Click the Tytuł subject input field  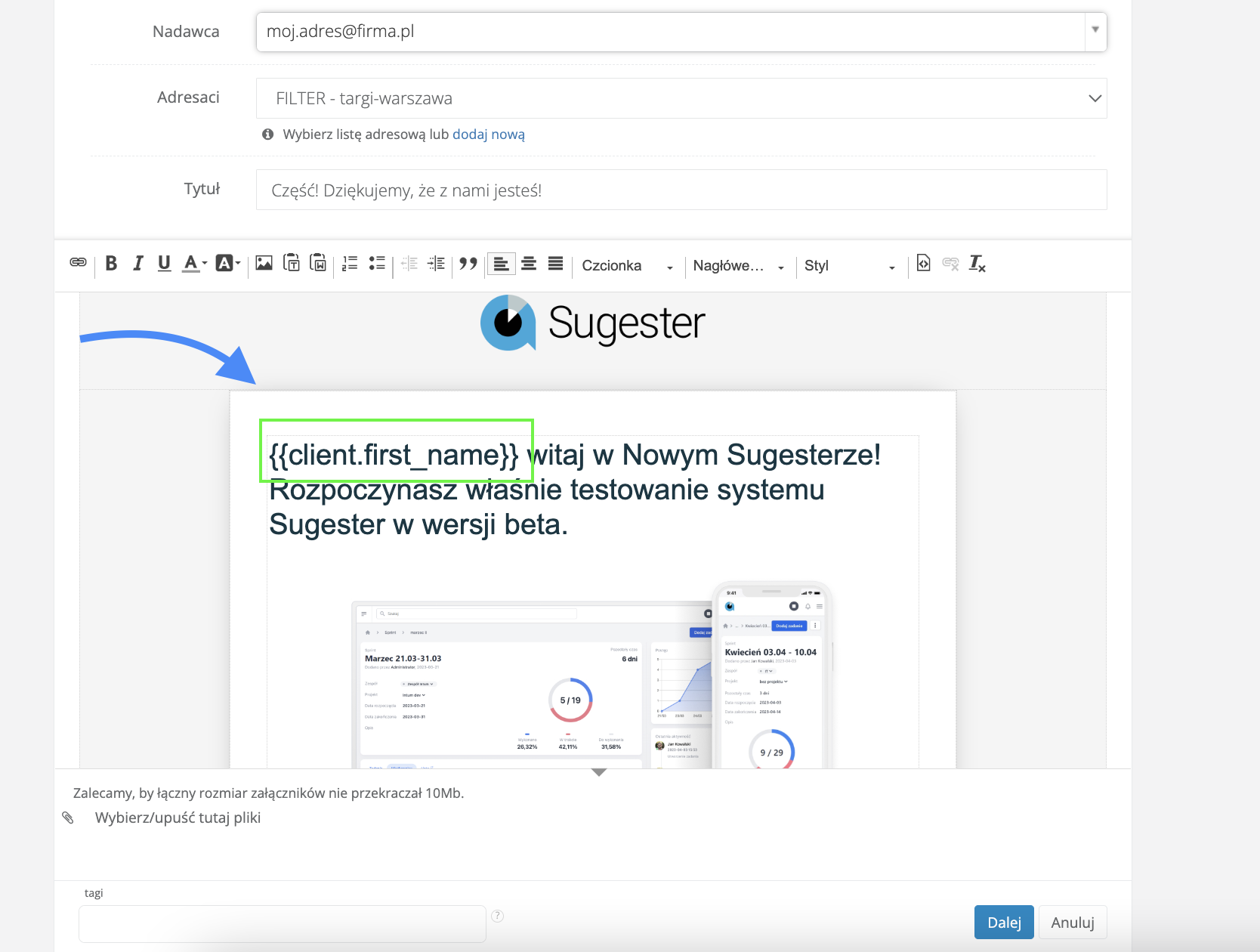[x=681, y=190]
